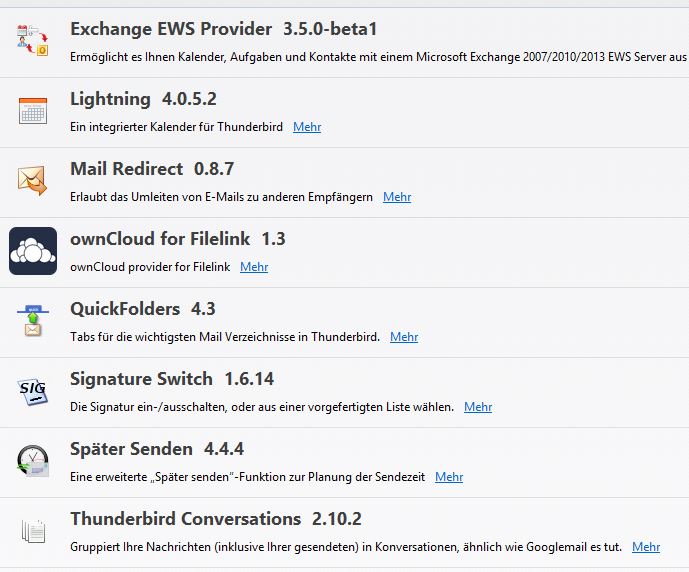Follow Mehr link for Signature Switch
Screen dimensions: 689x572
(x=478, y=407)
